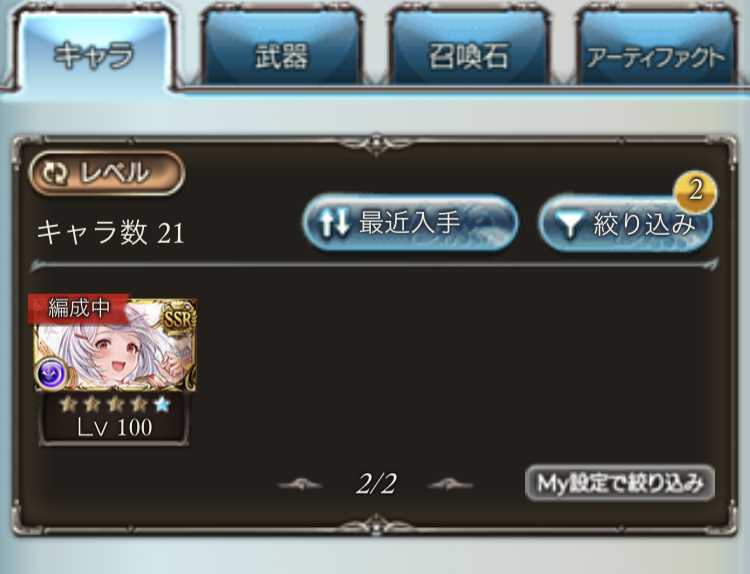Click the up-down sort arrows icon
Image resolution: width=750 pixels, height=574 pixels.
[x=335, y=223]
